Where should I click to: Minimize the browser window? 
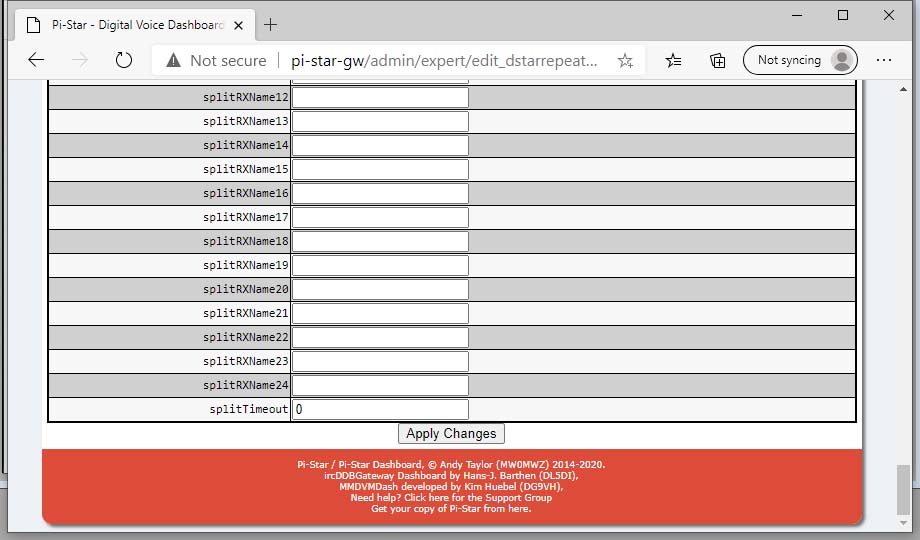(x=797, y=15)
